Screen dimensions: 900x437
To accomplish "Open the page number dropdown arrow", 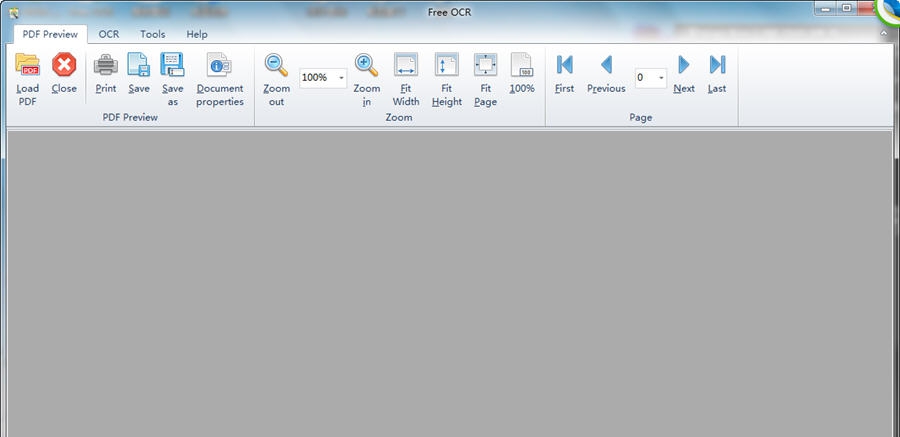I will (x=661, y=78).
